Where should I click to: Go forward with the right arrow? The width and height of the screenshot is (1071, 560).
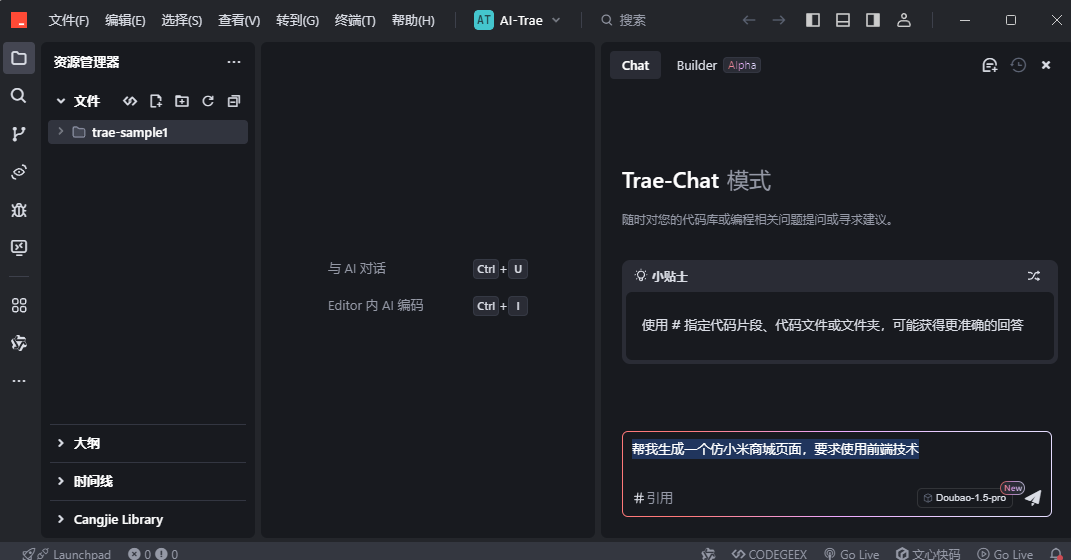pos(779,20)
